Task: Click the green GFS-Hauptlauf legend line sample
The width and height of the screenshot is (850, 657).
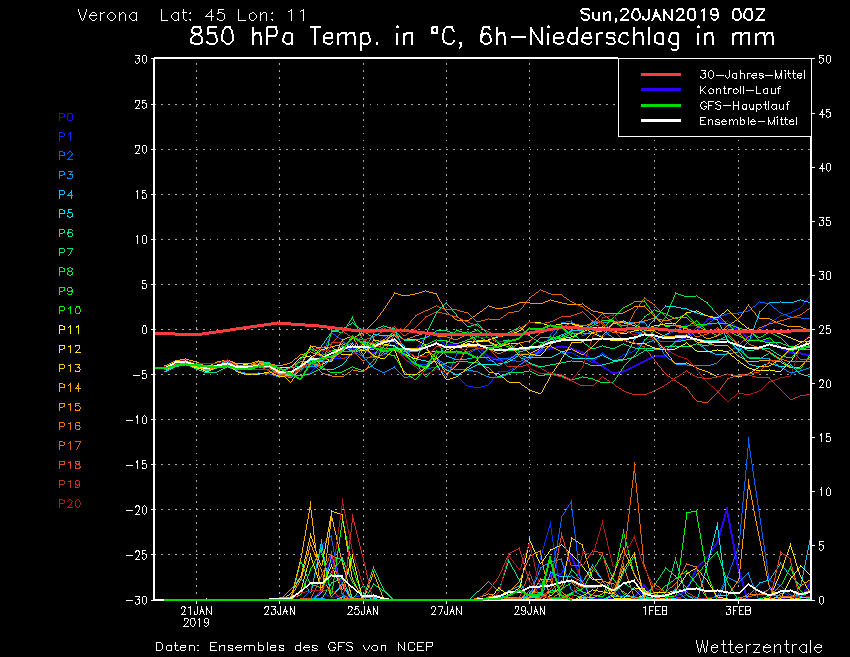Action: 661,105
